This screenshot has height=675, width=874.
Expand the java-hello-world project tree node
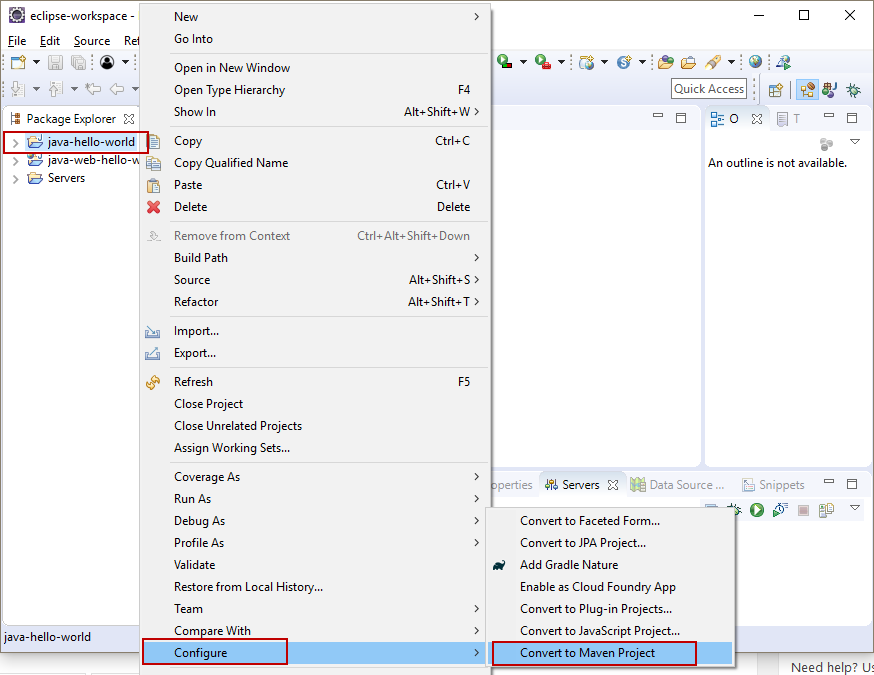pos(15,142)
